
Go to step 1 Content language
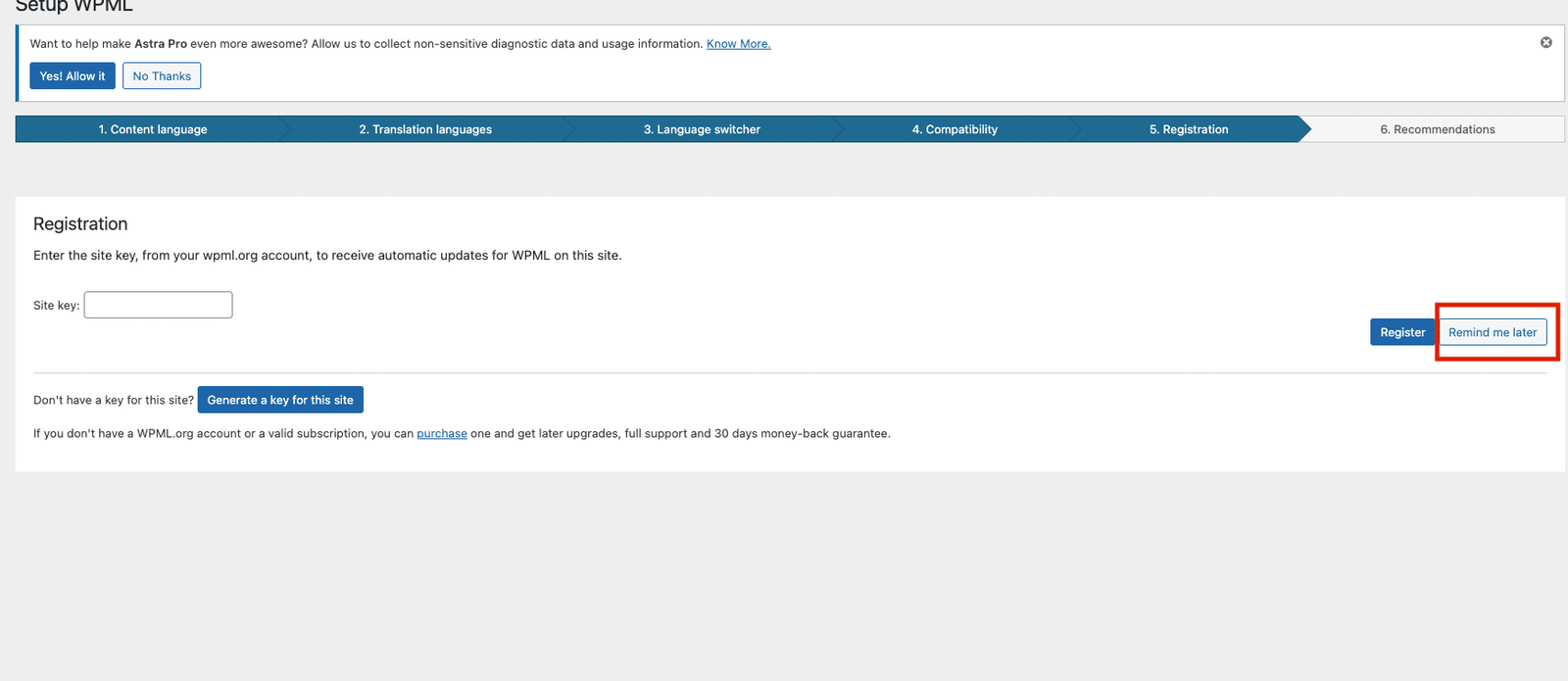pos(153,129)
